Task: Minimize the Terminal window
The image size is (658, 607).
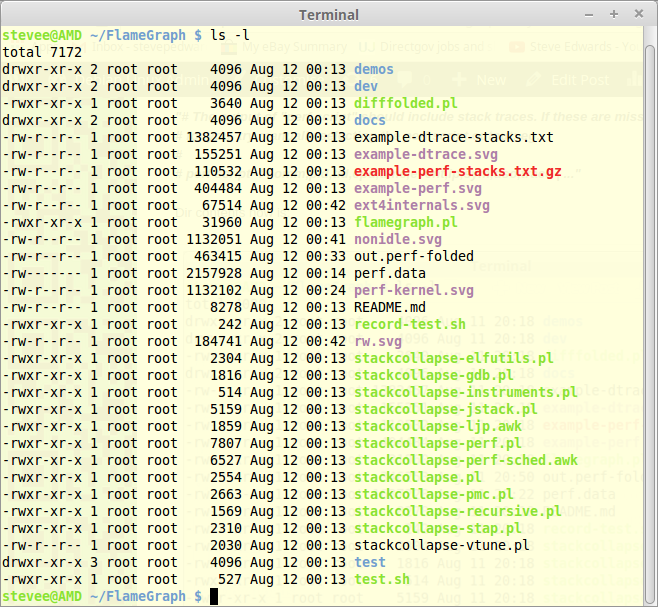Action: click(x=586, y=15)
